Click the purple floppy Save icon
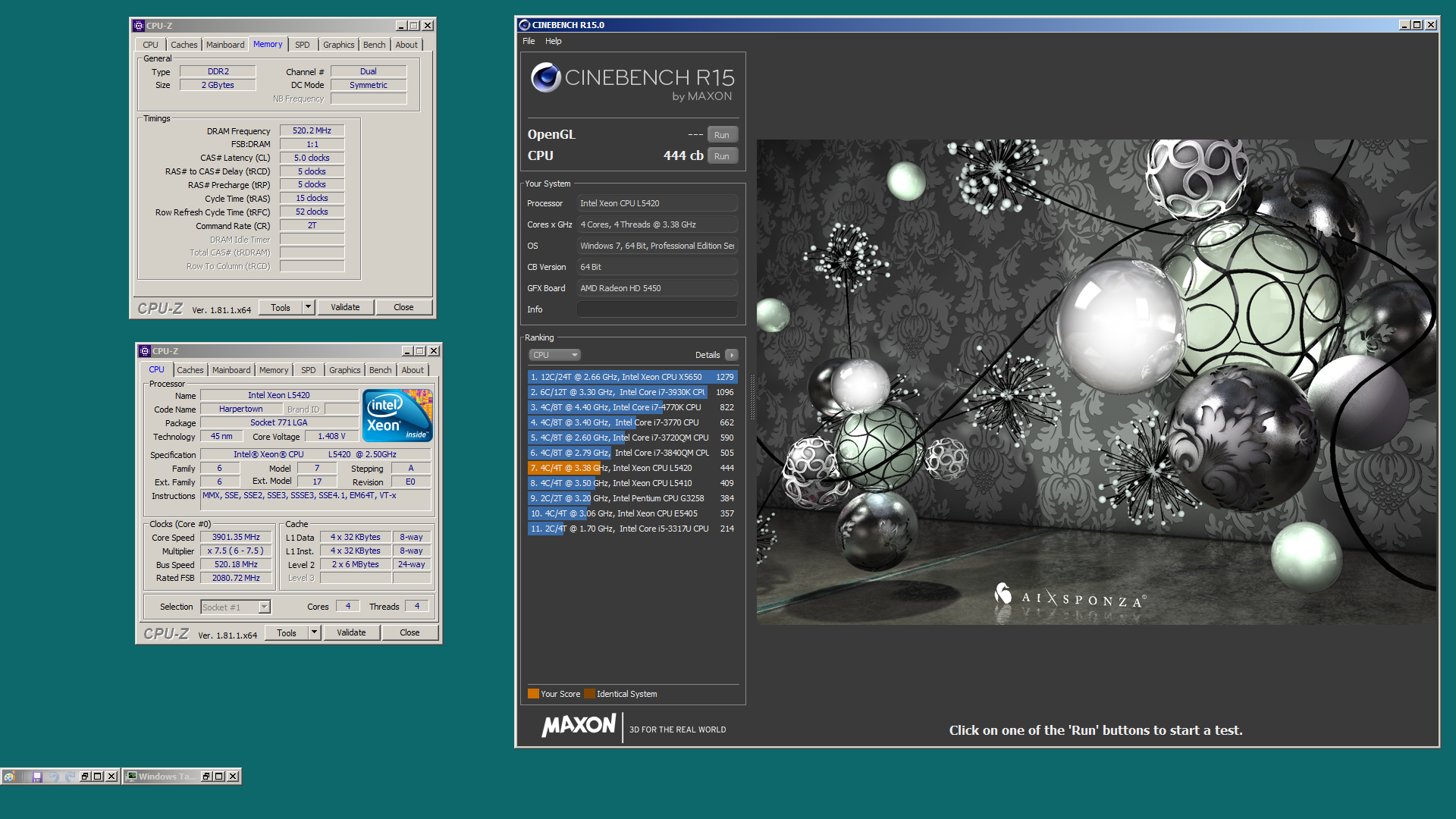 36,777
